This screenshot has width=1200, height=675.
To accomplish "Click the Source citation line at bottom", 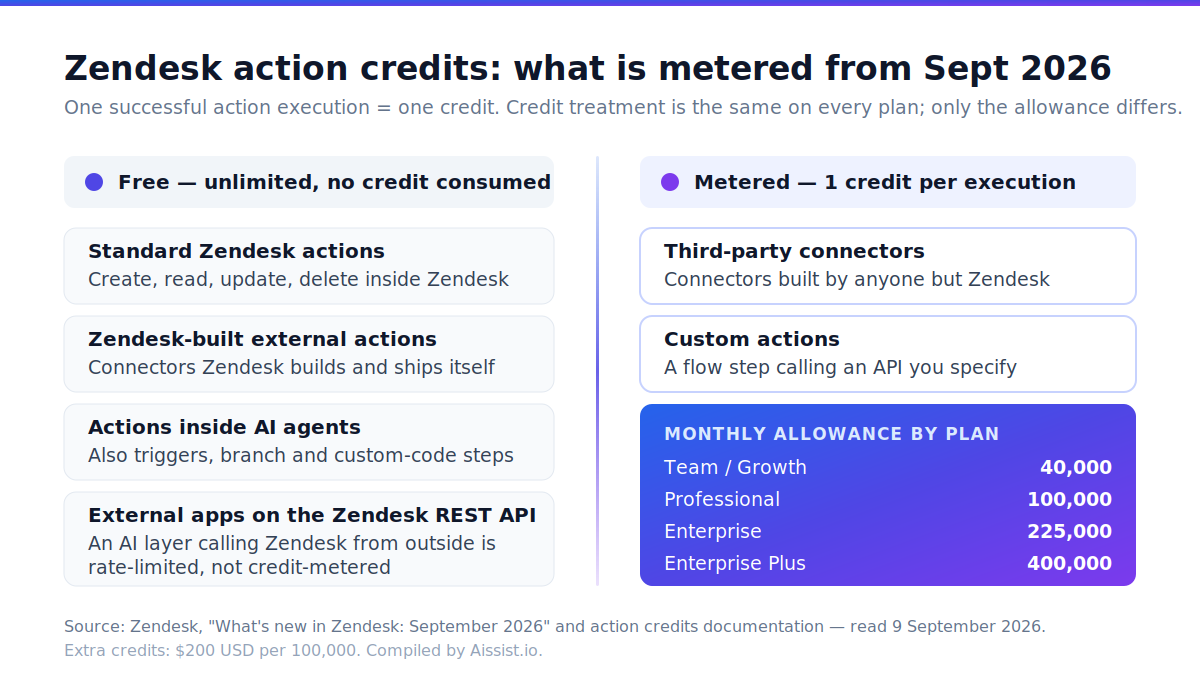I will click(x=555, y=627).
